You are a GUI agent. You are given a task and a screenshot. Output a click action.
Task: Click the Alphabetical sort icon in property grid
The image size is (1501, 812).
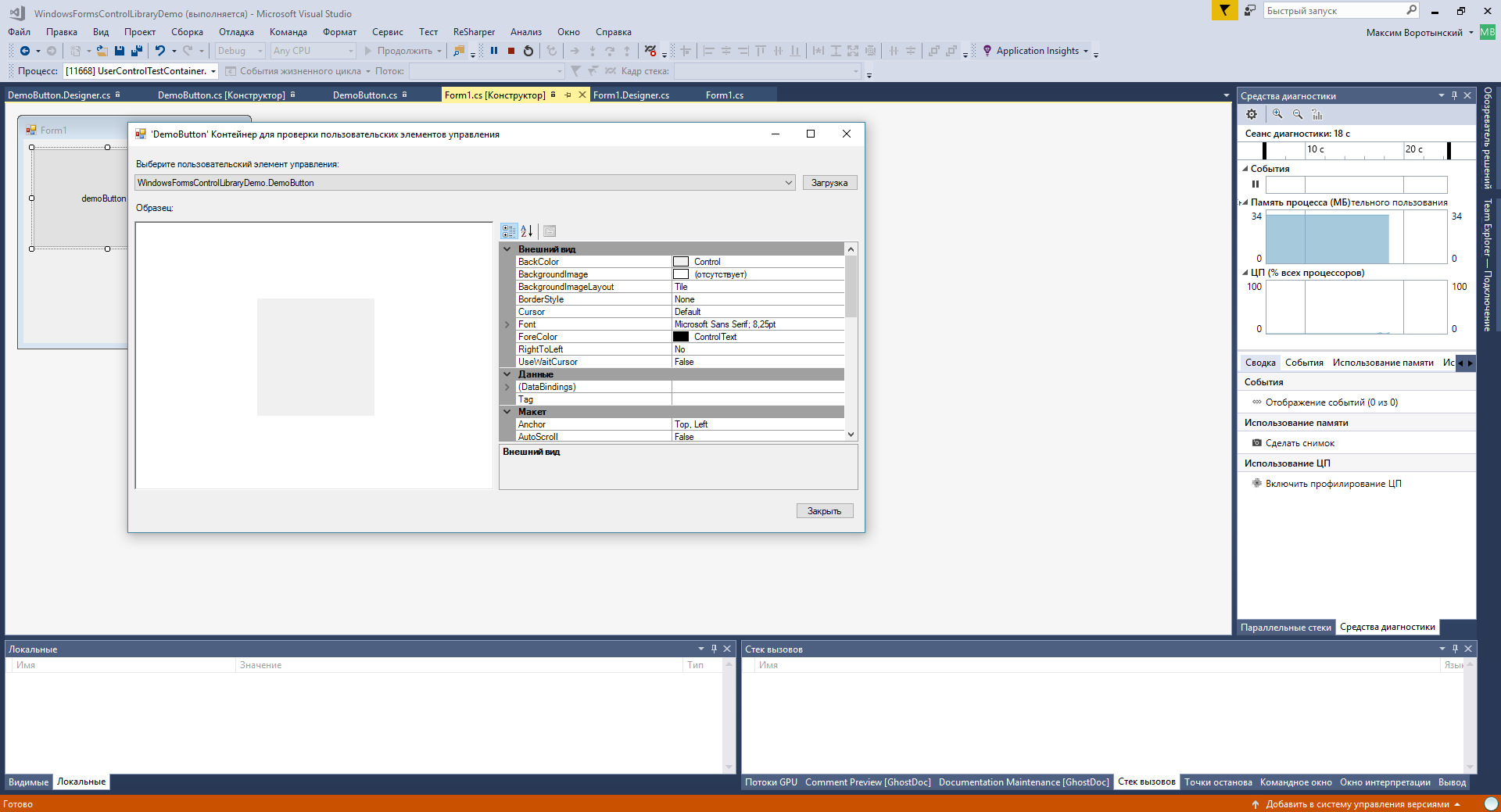(x=527, y=231)
